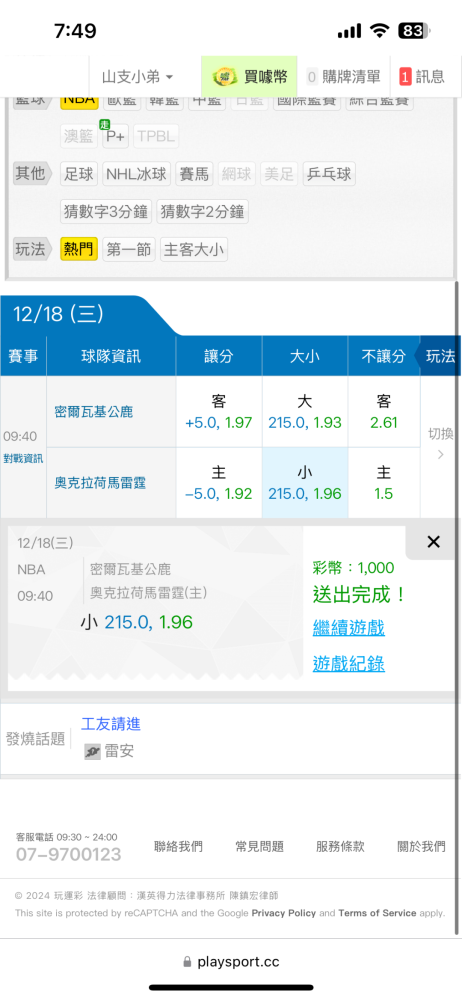Image resolution: width=462 pixels, height=1000 pixels.
Task: Select the 熱門 play filter
Action: click(x=79, y=249)
